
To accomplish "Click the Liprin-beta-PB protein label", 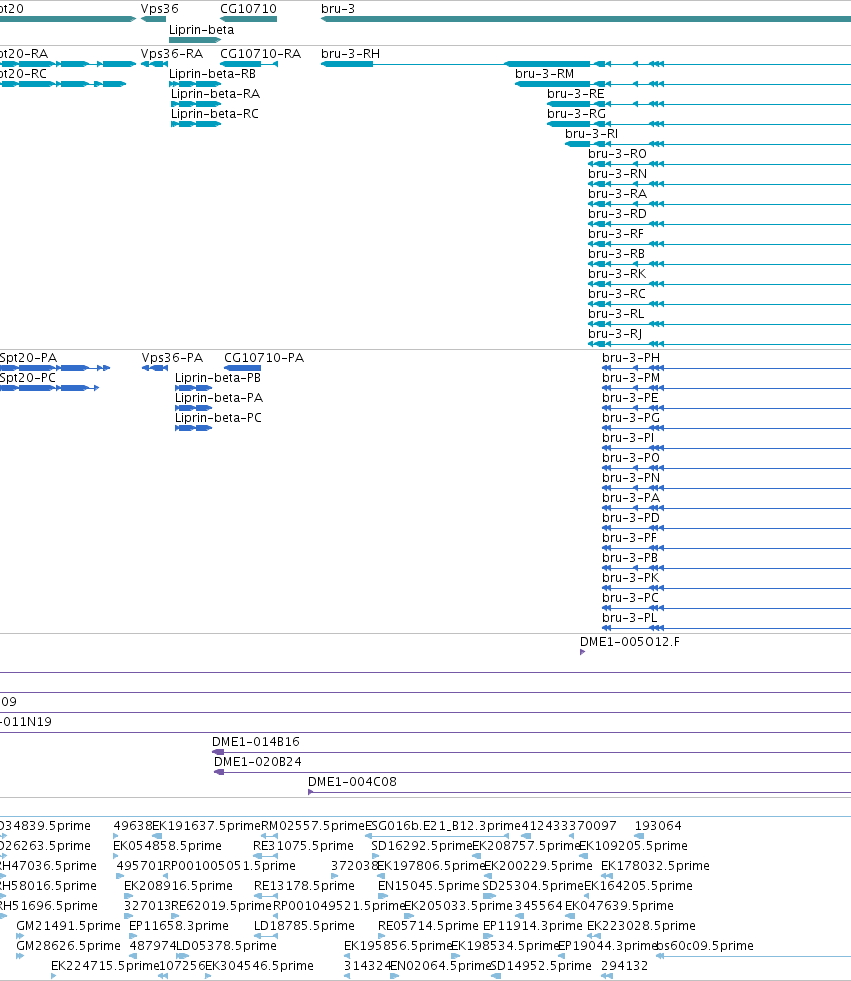I will click(218, 378).
